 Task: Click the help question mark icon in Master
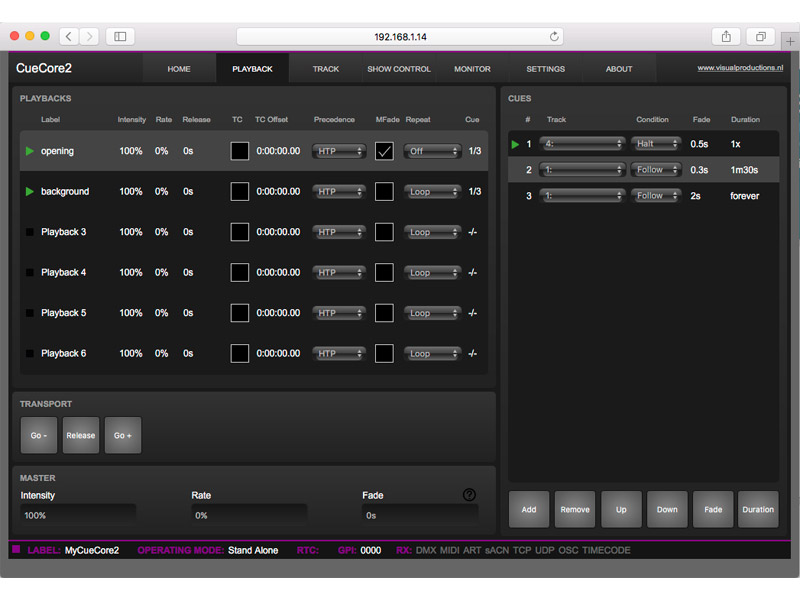[469, 495]
